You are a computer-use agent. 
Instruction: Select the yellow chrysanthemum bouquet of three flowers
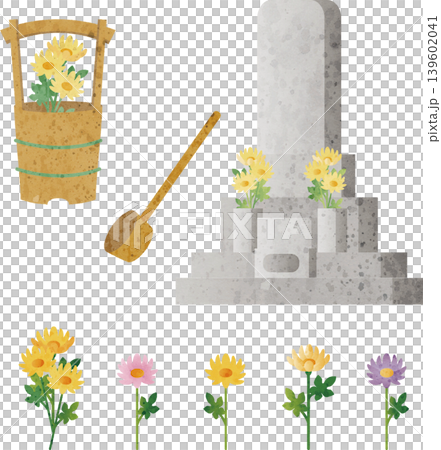tap(52, 388)
